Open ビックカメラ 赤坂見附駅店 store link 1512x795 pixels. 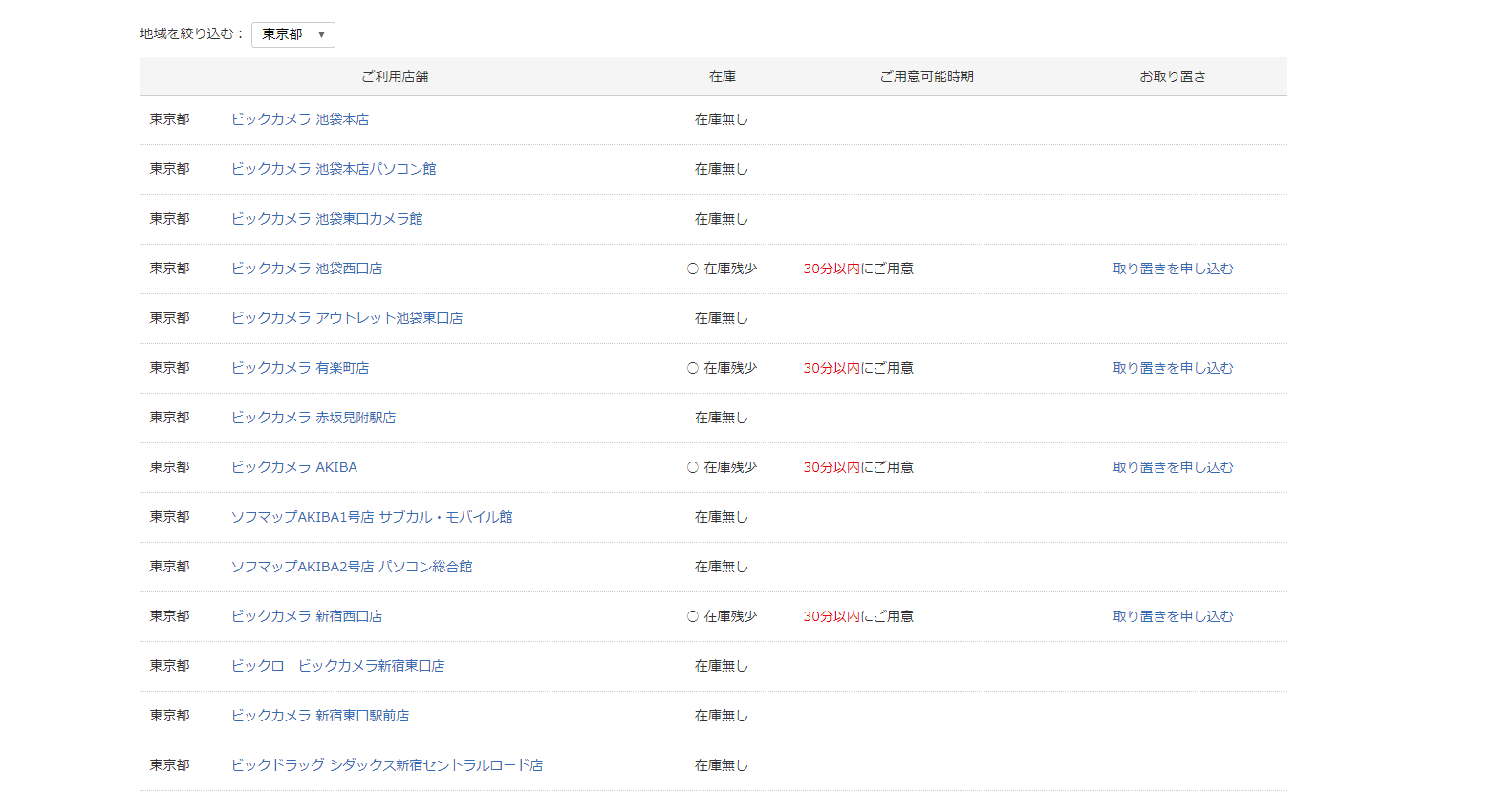[x=313, y=418]
